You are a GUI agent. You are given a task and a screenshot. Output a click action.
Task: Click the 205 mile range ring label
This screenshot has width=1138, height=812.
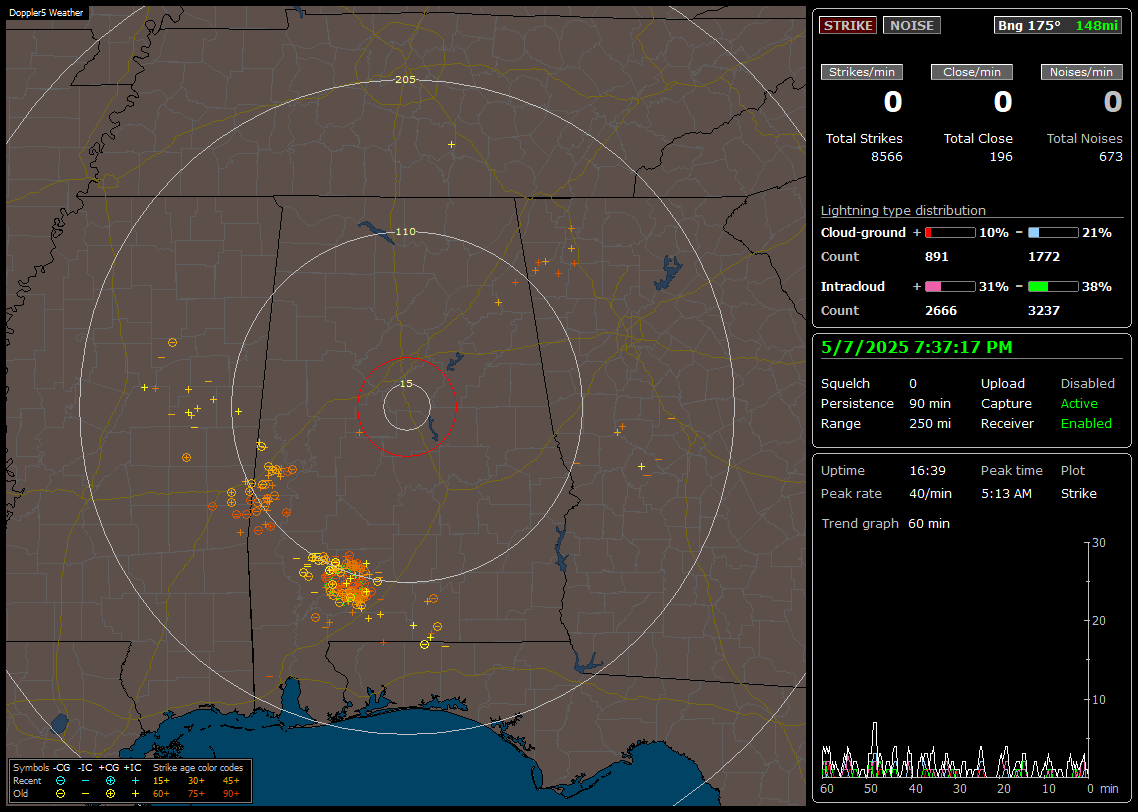pyautogui.click(x=405, y=80)
